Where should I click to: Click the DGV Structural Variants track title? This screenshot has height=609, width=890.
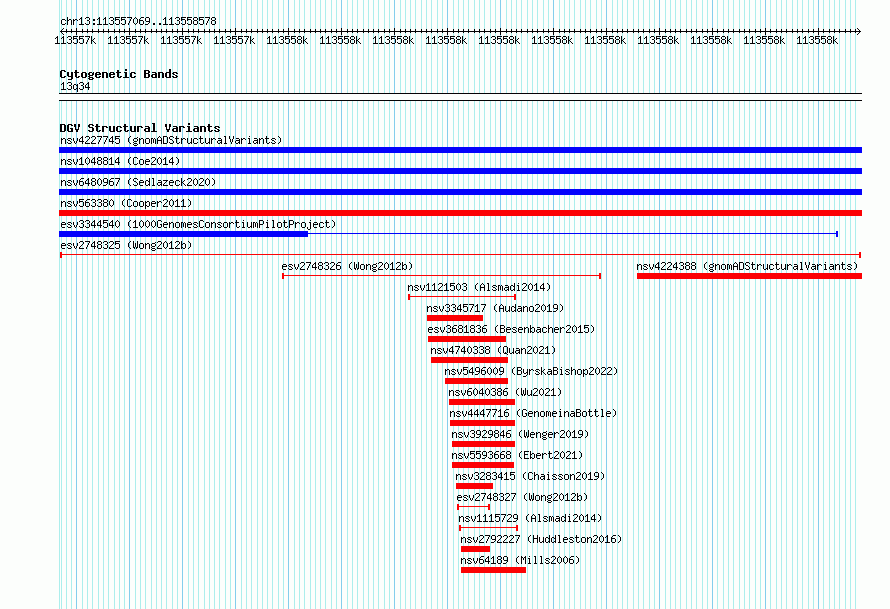140,128
